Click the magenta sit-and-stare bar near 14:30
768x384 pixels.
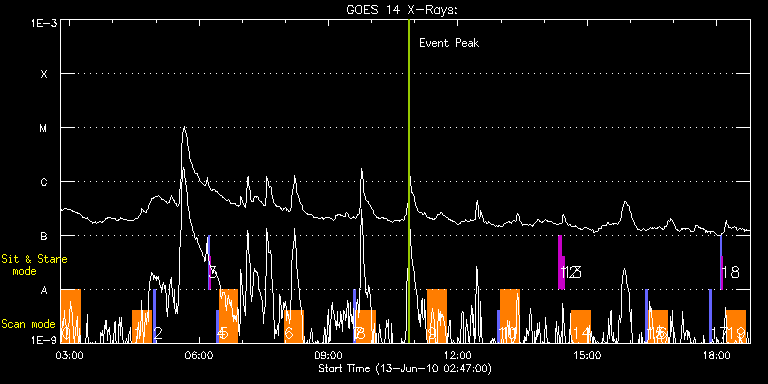[x=561, y=263]
